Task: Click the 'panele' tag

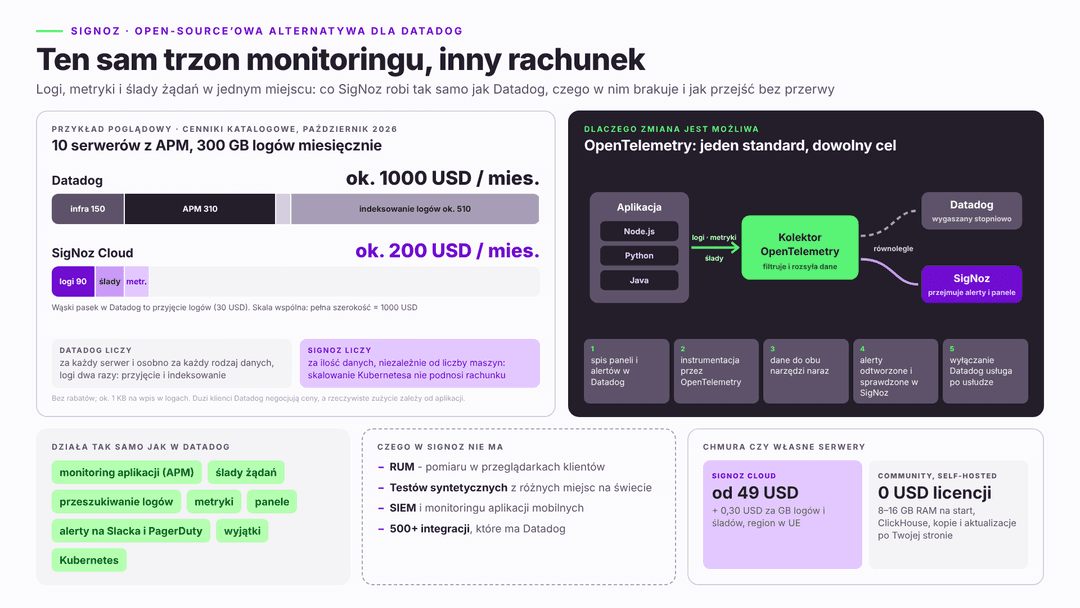Action: (x=272, y=502)
